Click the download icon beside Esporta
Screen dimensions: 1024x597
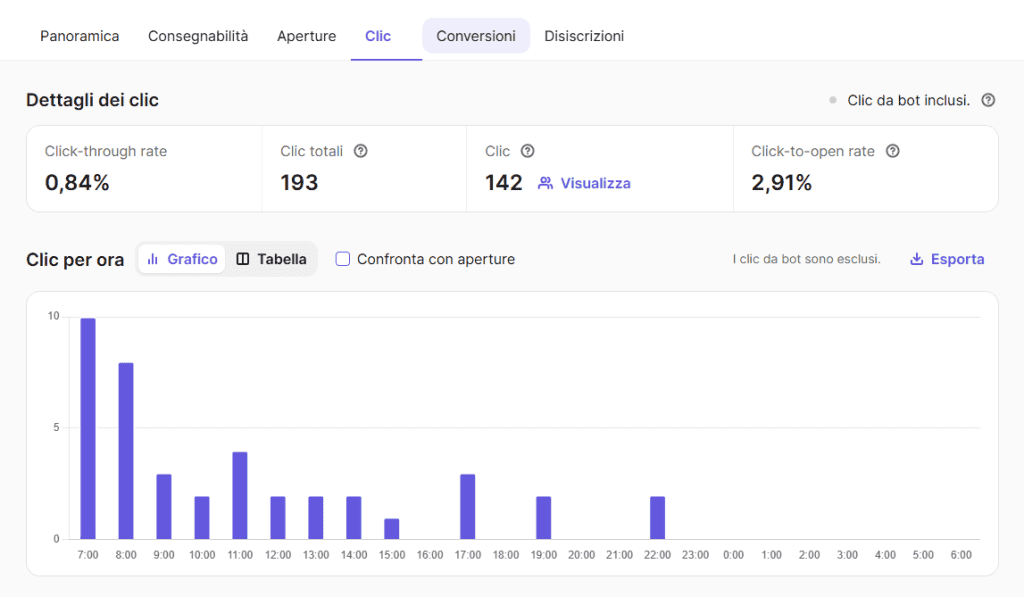[x=917, y=259]
